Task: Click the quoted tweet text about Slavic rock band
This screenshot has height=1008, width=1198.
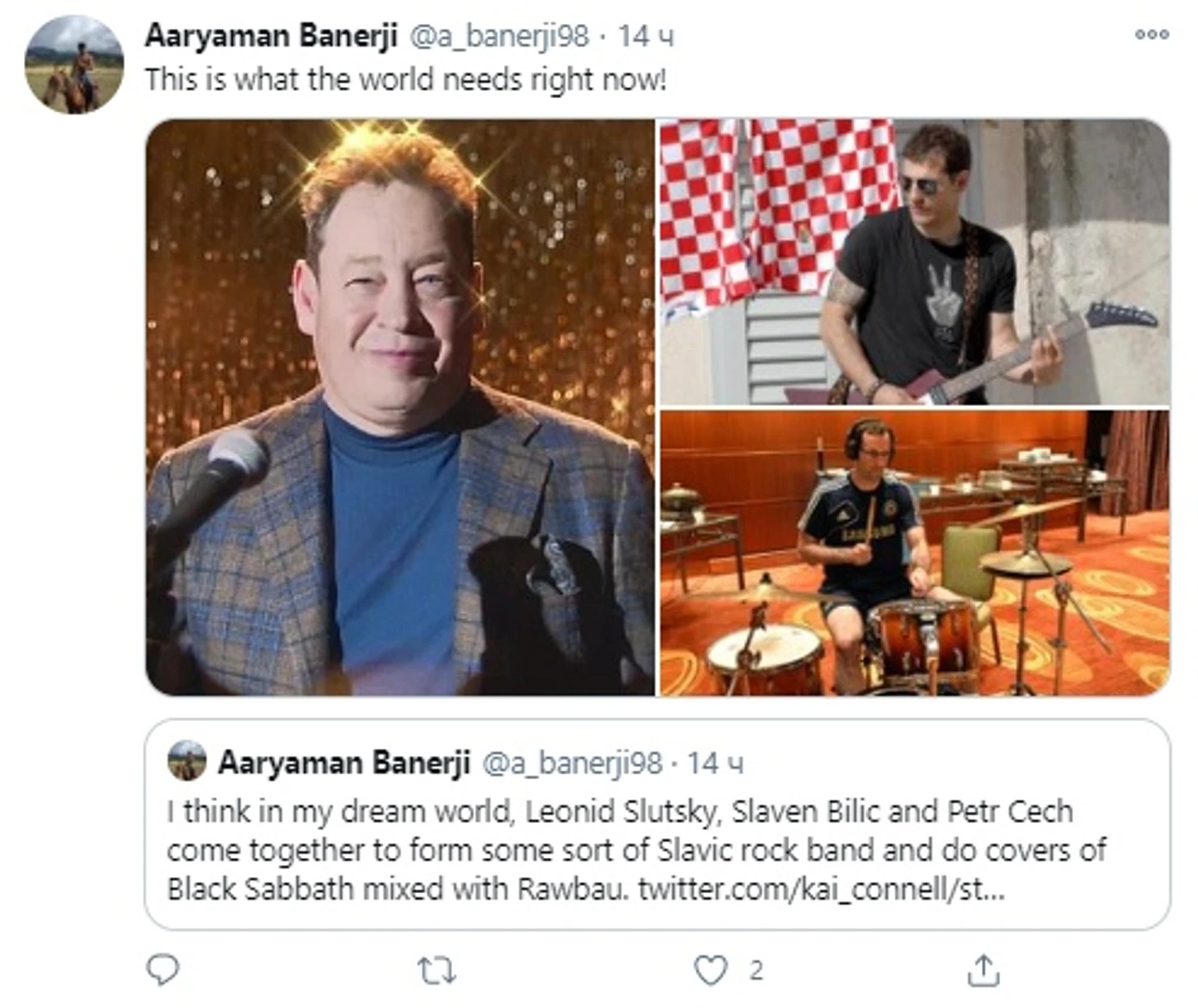Action: click(x=636, y=850)
